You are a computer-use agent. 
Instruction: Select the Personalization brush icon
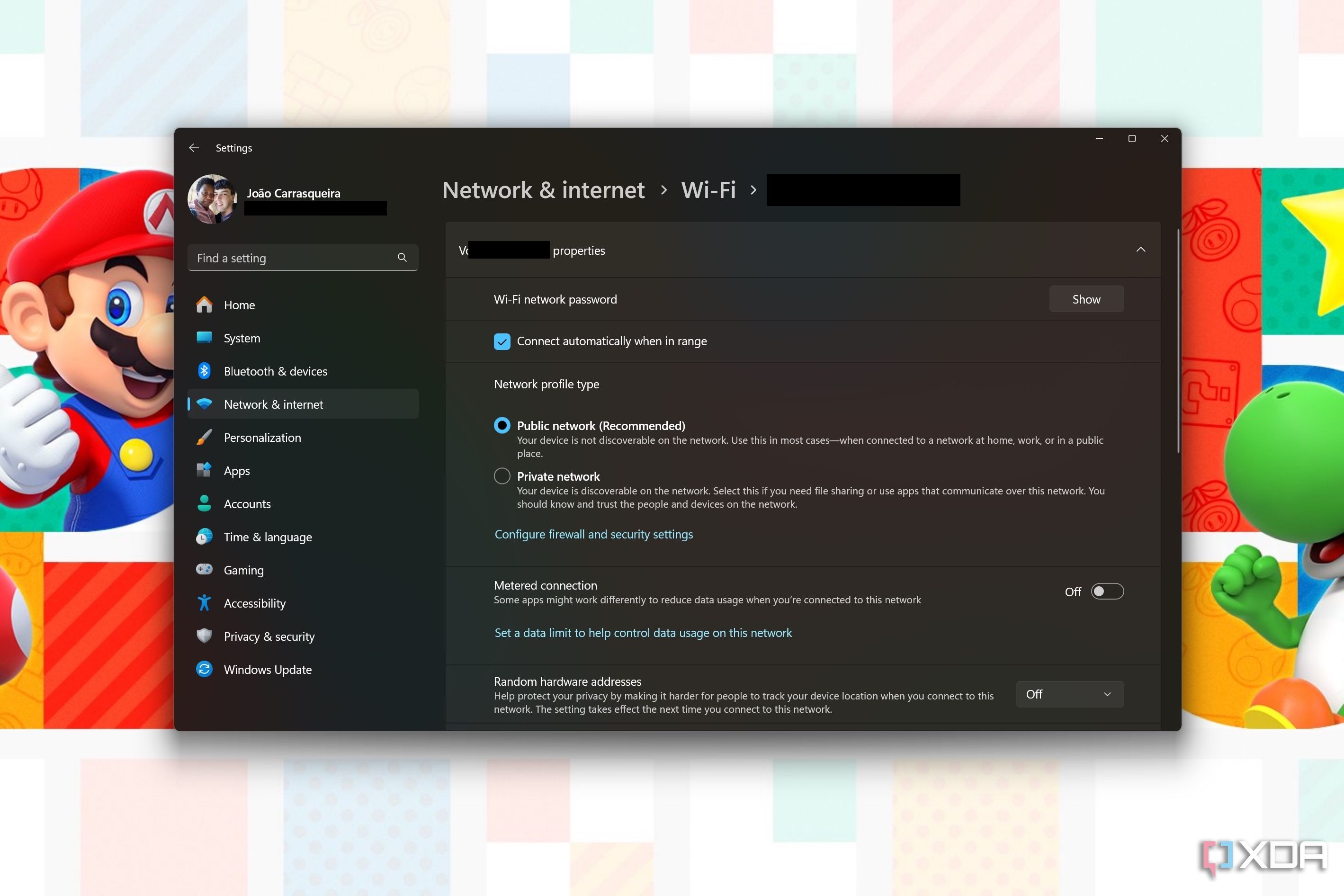(204, 437)
